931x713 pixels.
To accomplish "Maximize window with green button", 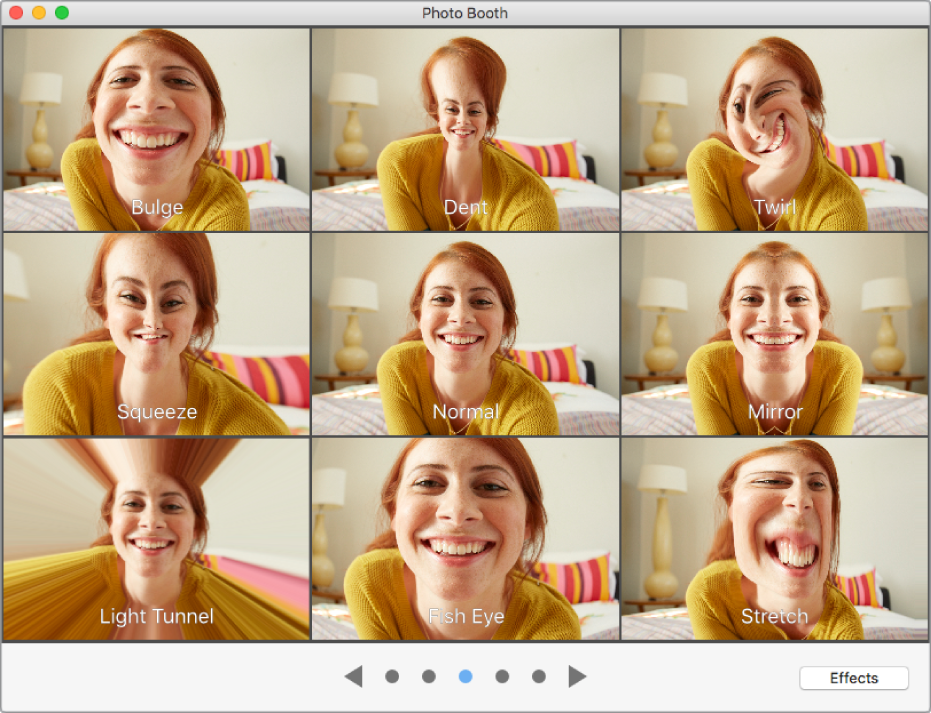I will pos(62,13).
